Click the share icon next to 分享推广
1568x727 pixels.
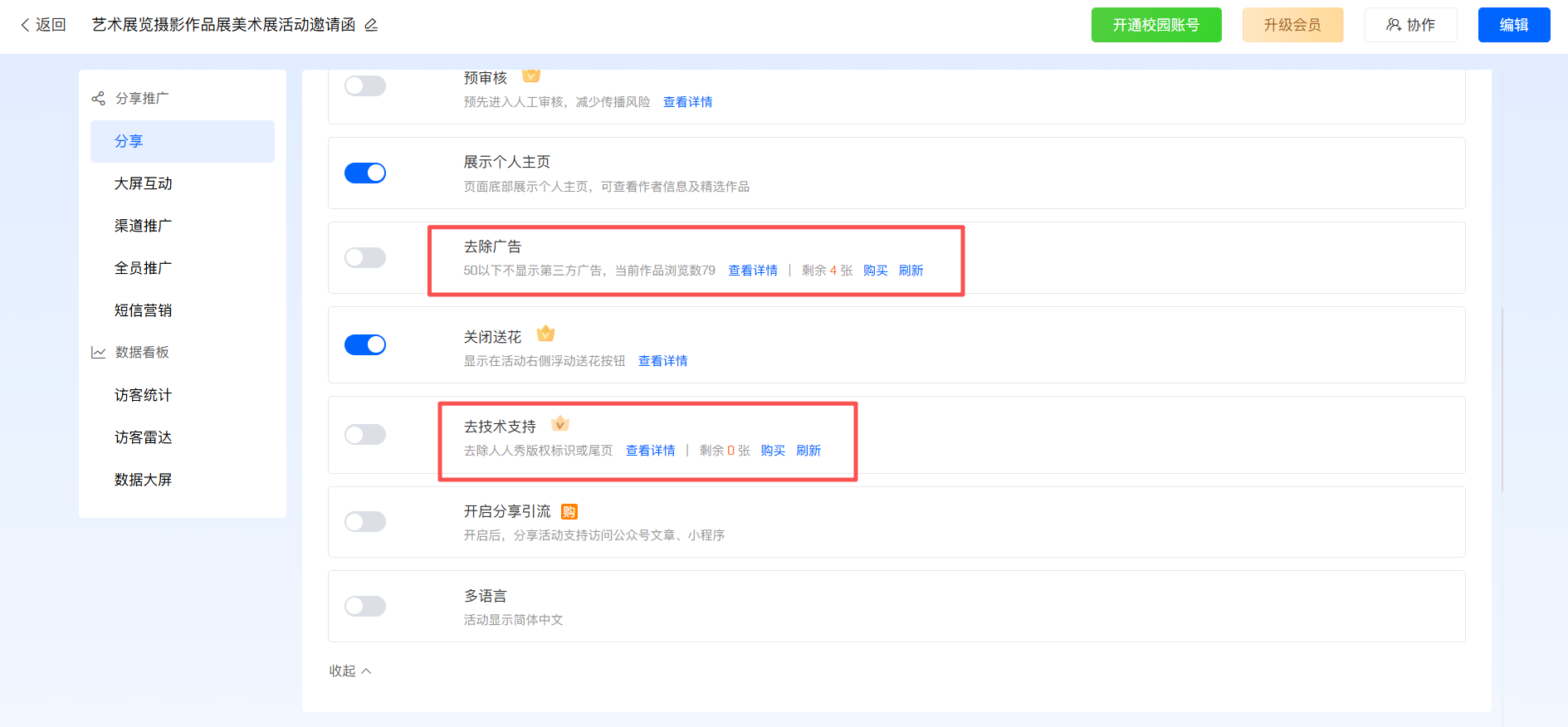point(98,99)
